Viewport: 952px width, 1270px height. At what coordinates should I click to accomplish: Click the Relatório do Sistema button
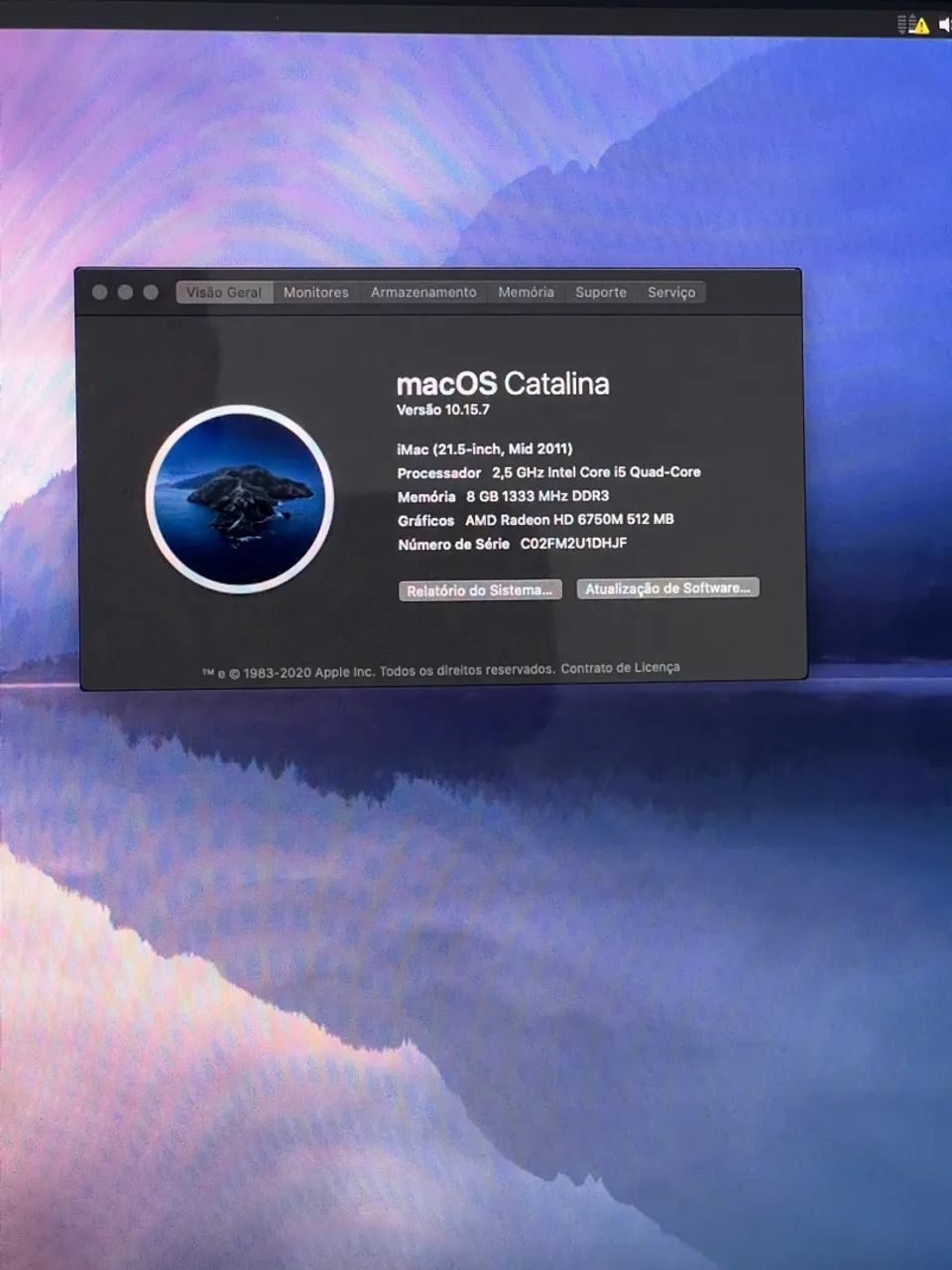480,588
